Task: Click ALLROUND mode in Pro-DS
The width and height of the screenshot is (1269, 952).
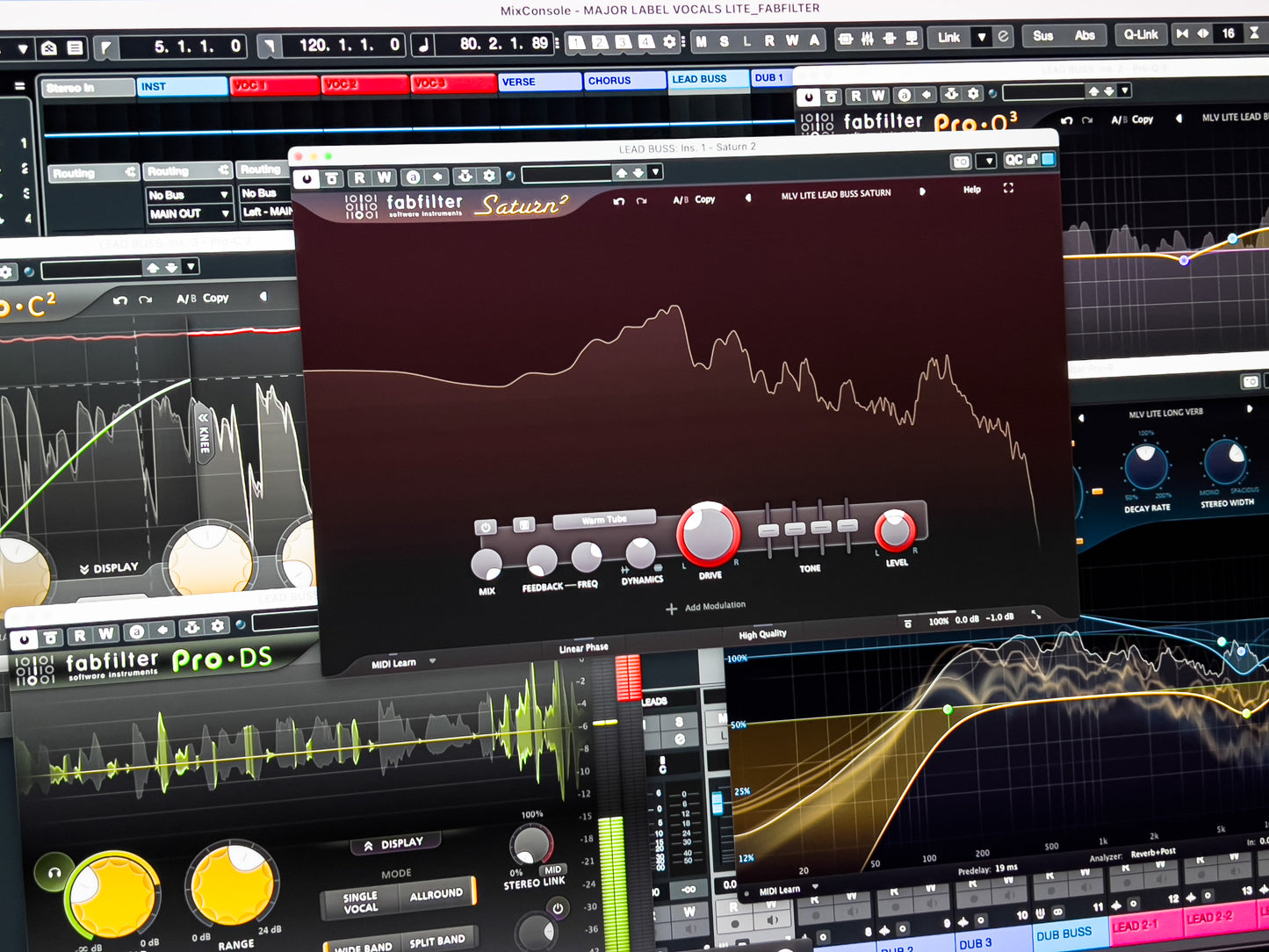Action: [436, 894]
